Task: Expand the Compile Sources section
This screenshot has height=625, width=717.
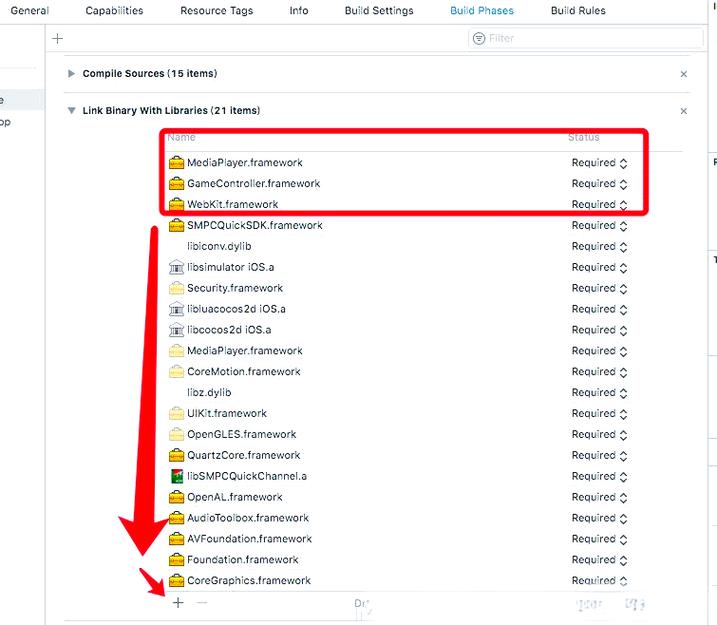Action: 71,74
